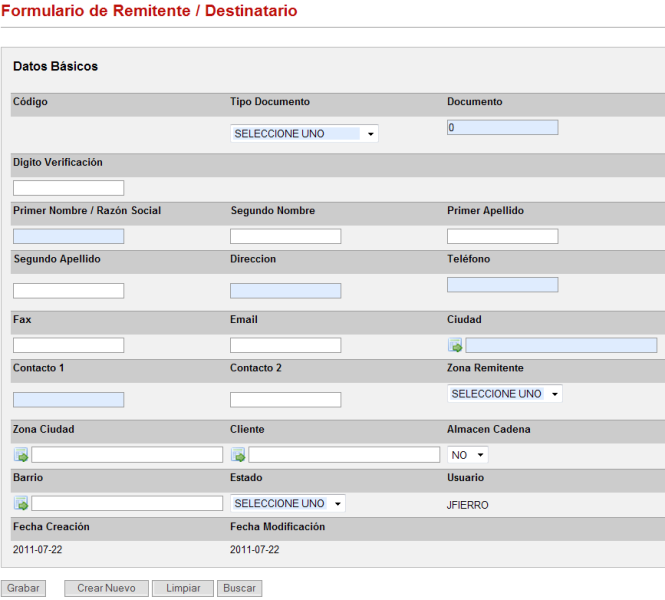
Task: Click the lookup icon beside Ciudad field
Action: (455, 346)
